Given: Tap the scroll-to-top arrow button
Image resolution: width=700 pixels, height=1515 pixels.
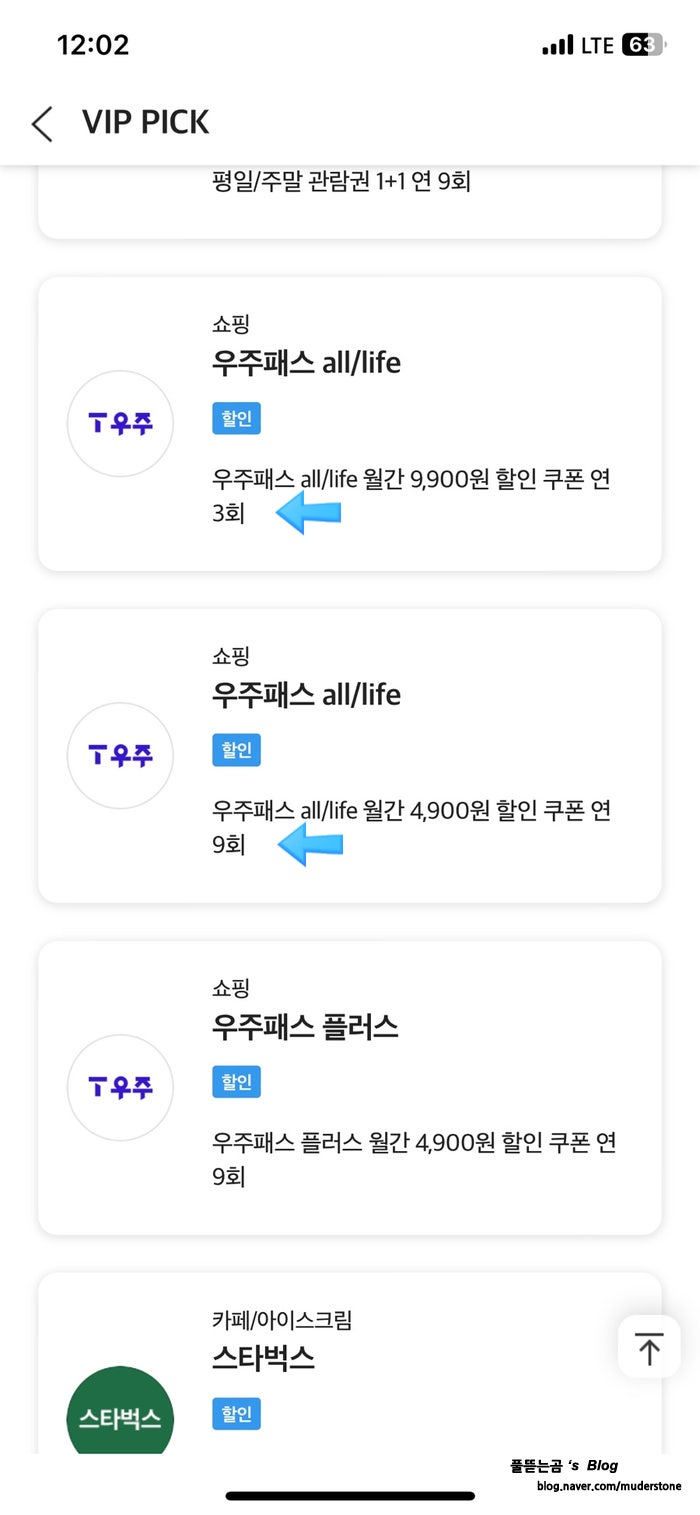Looking at the screenshot, I should coord(649,1348).
